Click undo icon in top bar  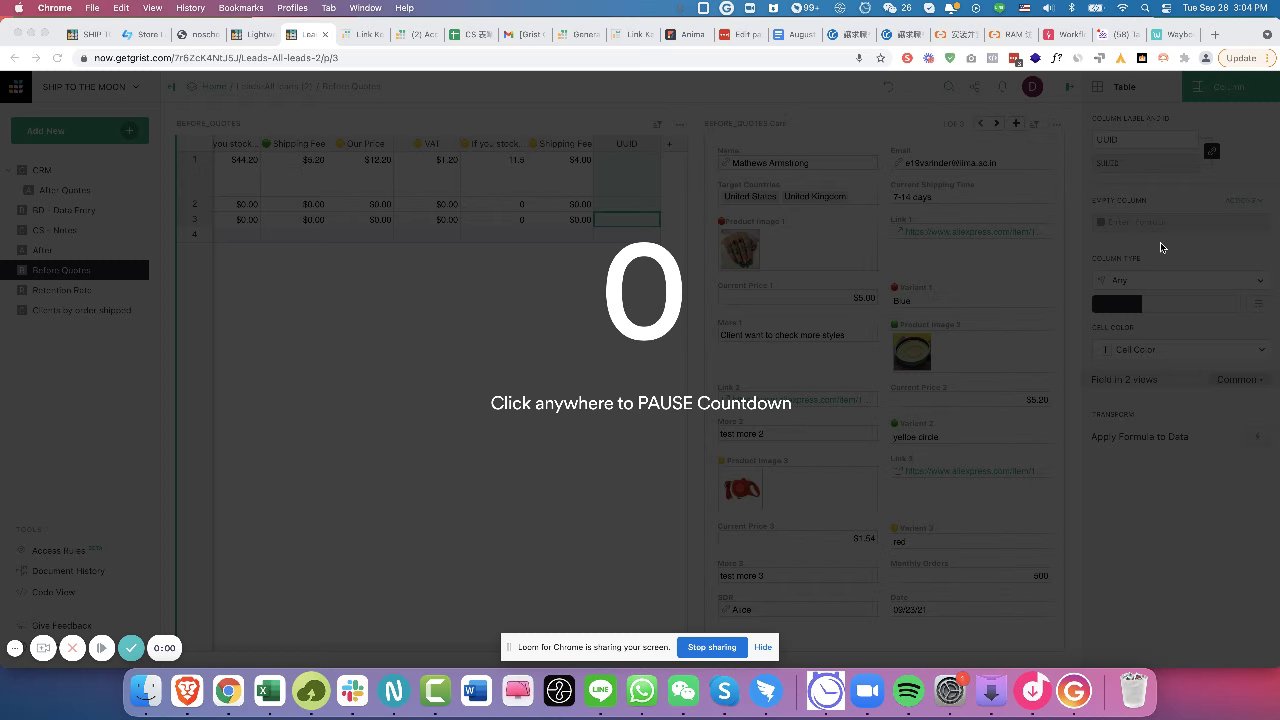888,87
